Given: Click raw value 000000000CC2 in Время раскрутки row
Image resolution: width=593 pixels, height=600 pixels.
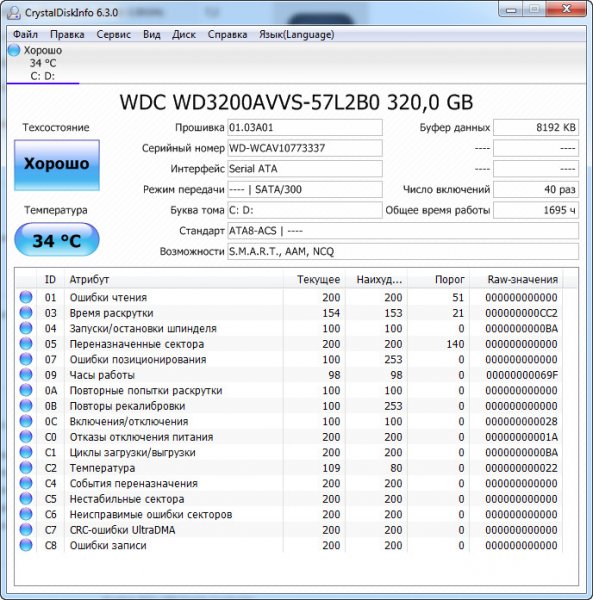Looking at the screenshot, I should (x=521, y=313).
